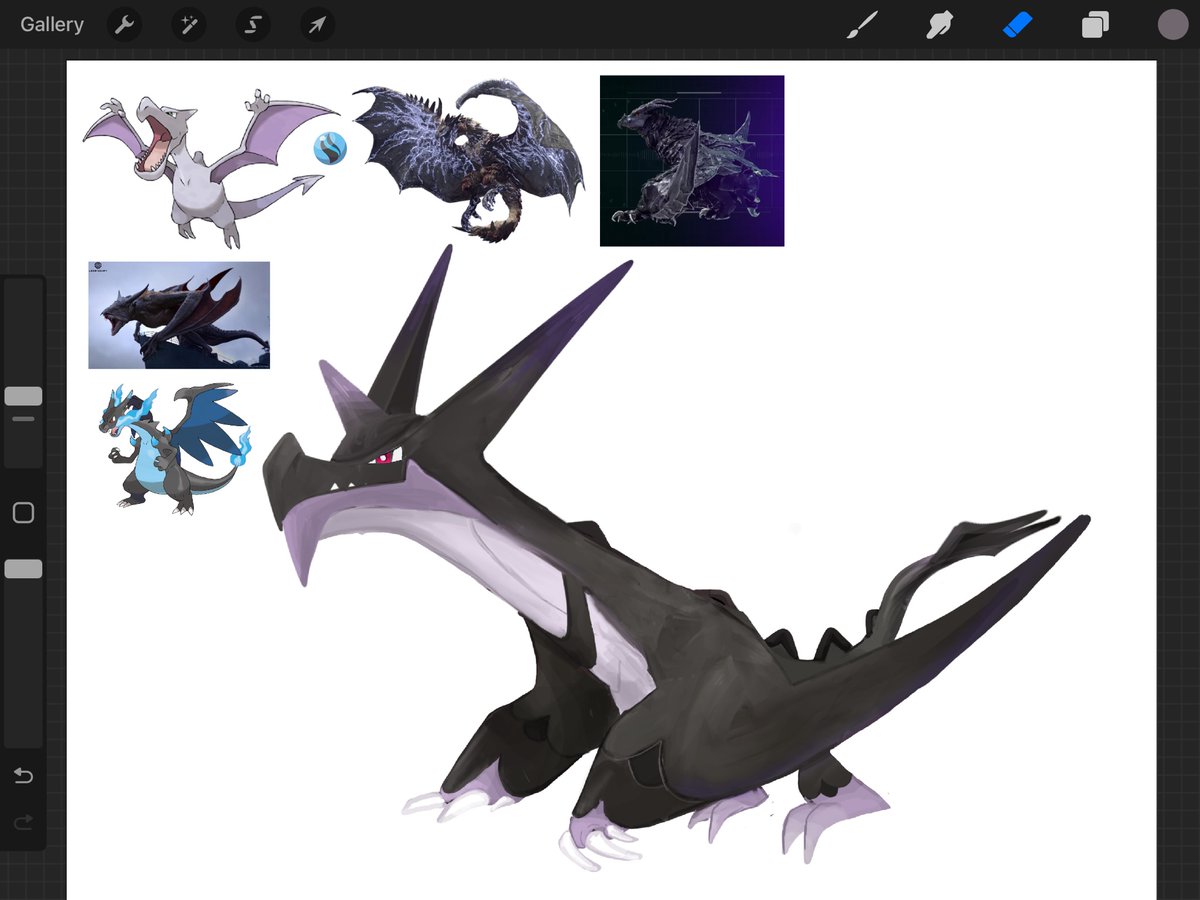Image resolution: width=1200 pixels, height=900 pixels.
Task: Select the Smudge finger tool
Action: [x=939, y=25]
